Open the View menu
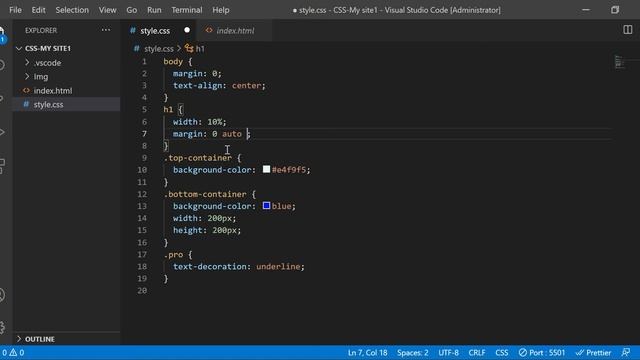 (107, 10)
